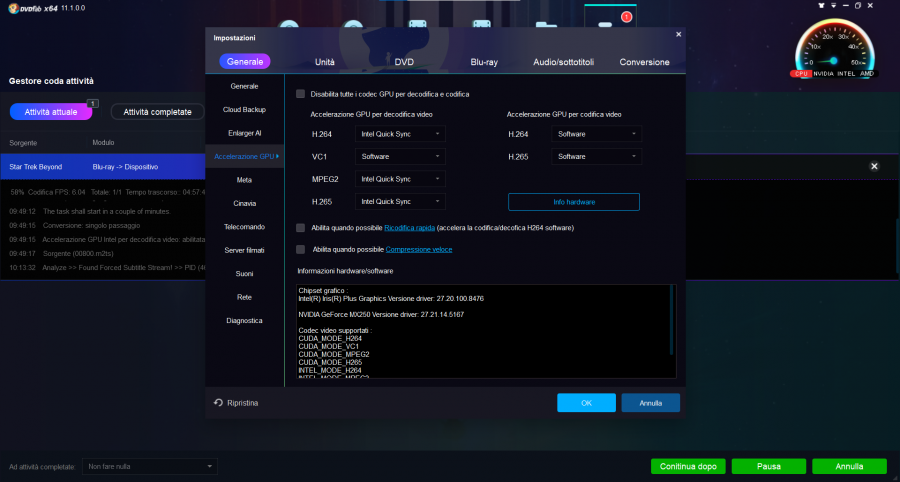Click the task log scrollbar in main window
Image resolution: width=900 pixels, height=482 pixels.
click(x=897, y=245)
